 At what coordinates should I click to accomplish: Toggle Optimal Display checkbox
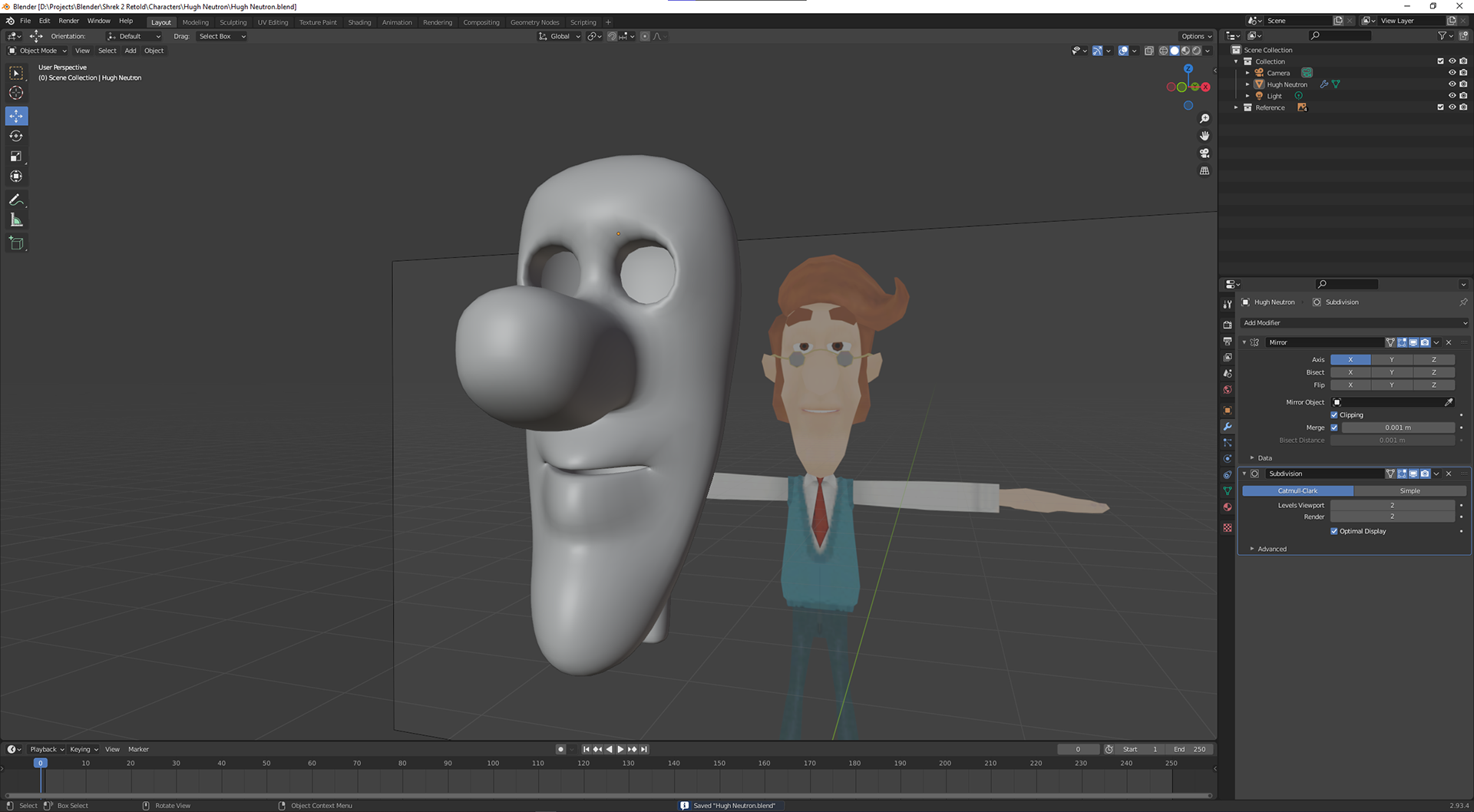pyautogui.click(x=1334, y=531)
